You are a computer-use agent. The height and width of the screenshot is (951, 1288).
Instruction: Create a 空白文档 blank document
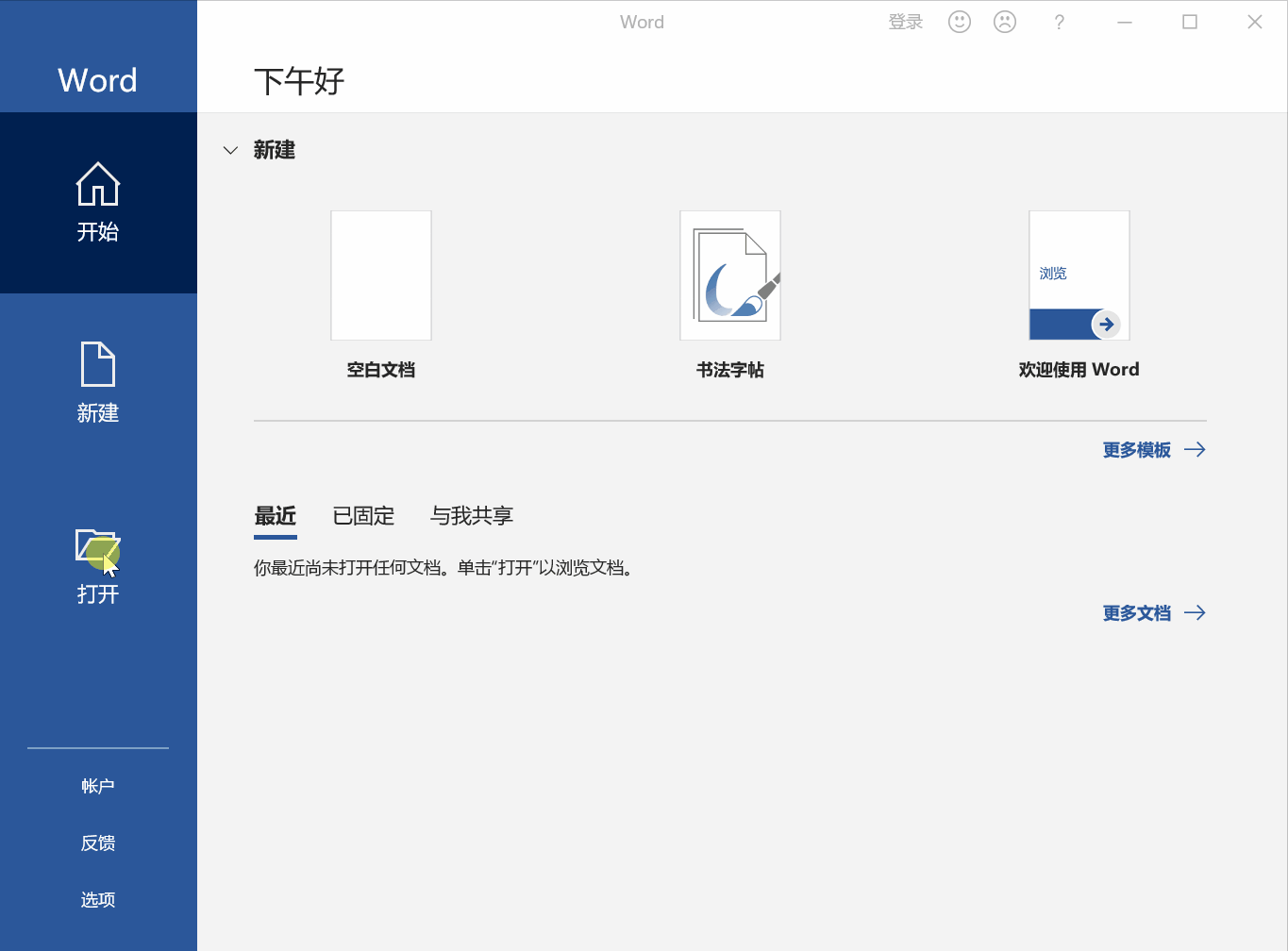[380, 275]
